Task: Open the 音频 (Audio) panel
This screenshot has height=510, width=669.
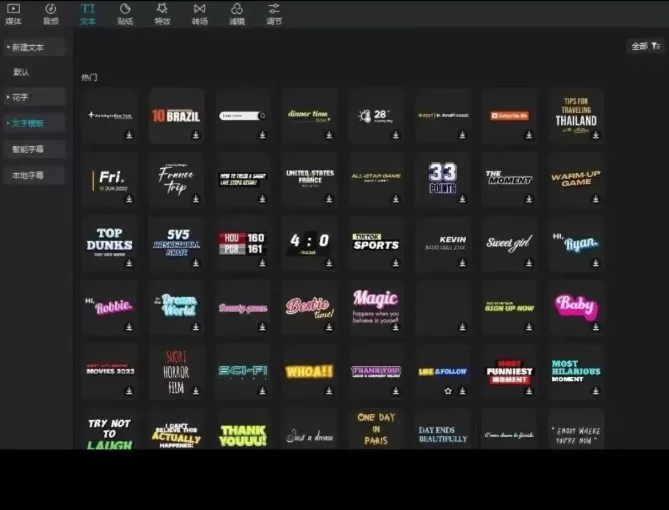Action: (50, 13)
